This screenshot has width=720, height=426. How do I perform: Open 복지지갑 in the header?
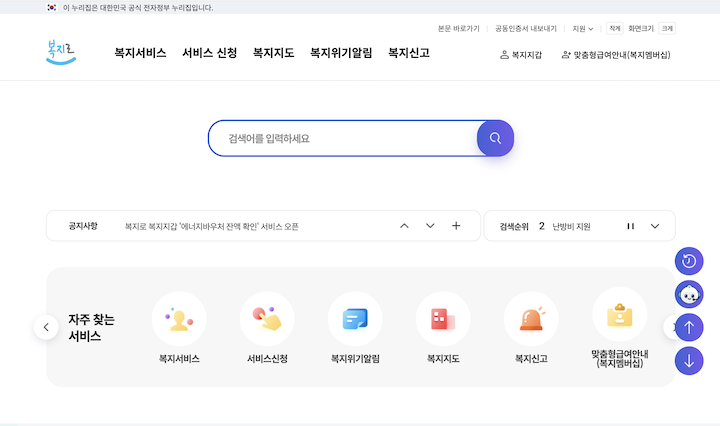click(x=521, y=55)
